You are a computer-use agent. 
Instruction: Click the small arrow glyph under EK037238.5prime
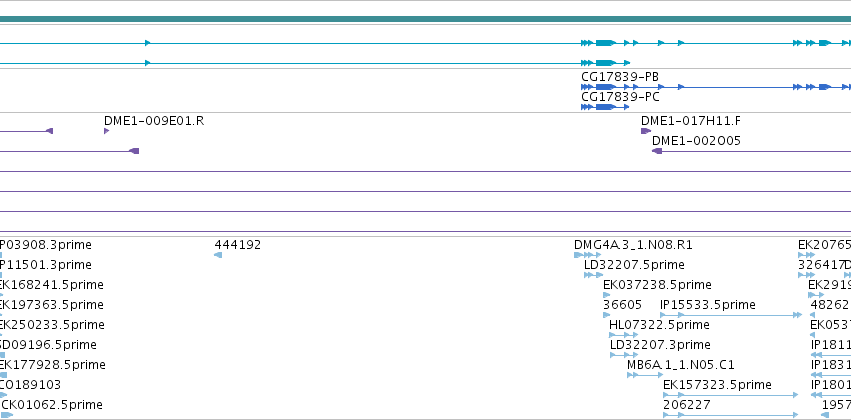point(607,295)
